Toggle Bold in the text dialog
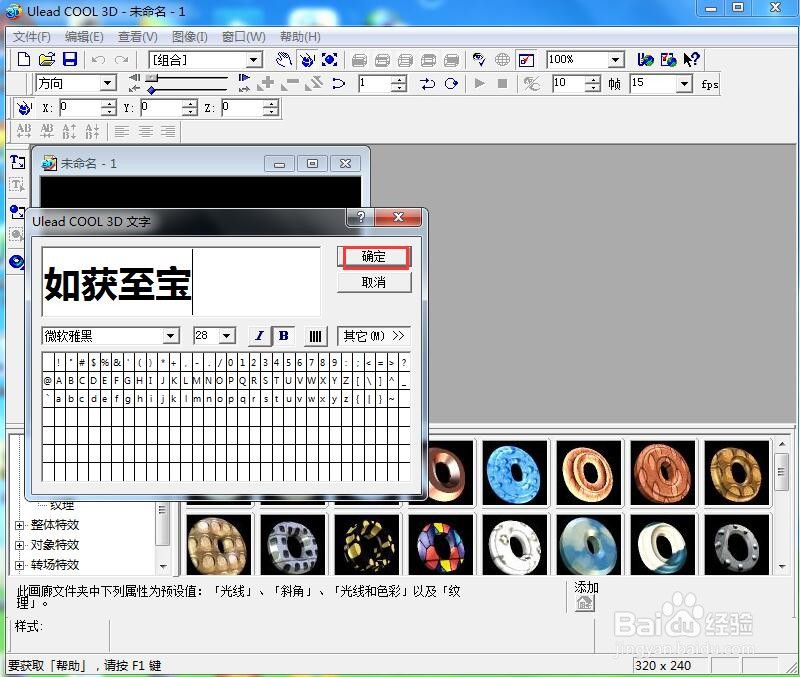Viewport: 800px width, 677px height. click(284, 336)
